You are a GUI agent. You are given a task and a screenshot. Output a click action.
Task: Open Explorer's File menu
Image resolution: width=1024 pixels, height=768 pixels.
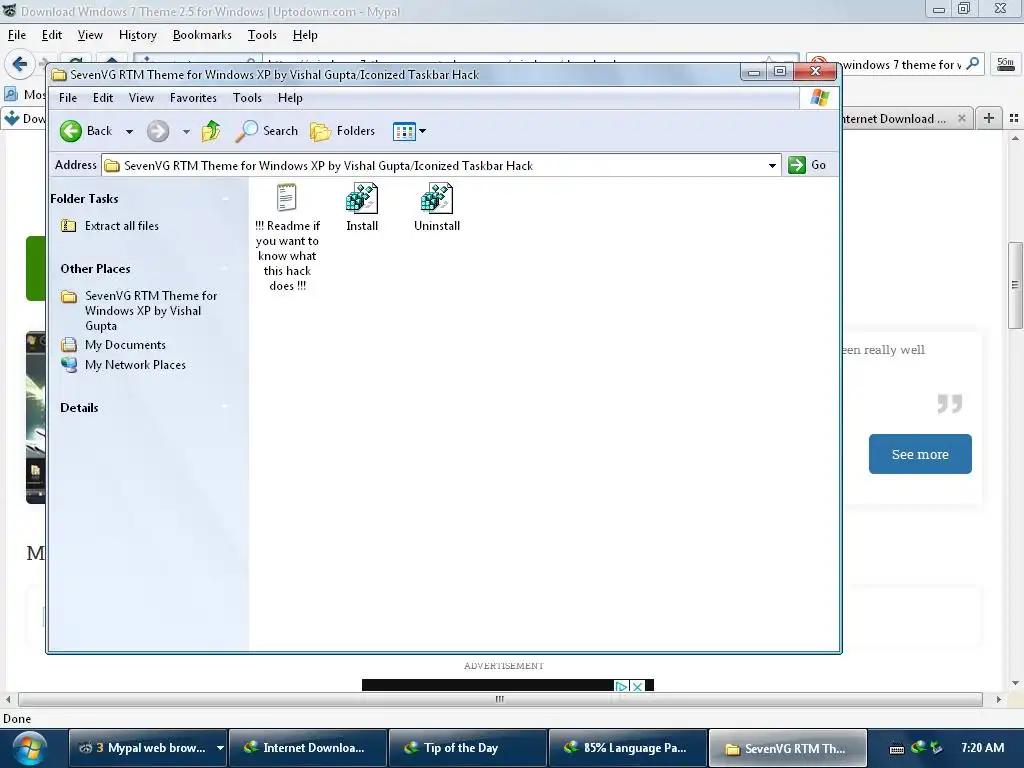click(x=68, y=98)
